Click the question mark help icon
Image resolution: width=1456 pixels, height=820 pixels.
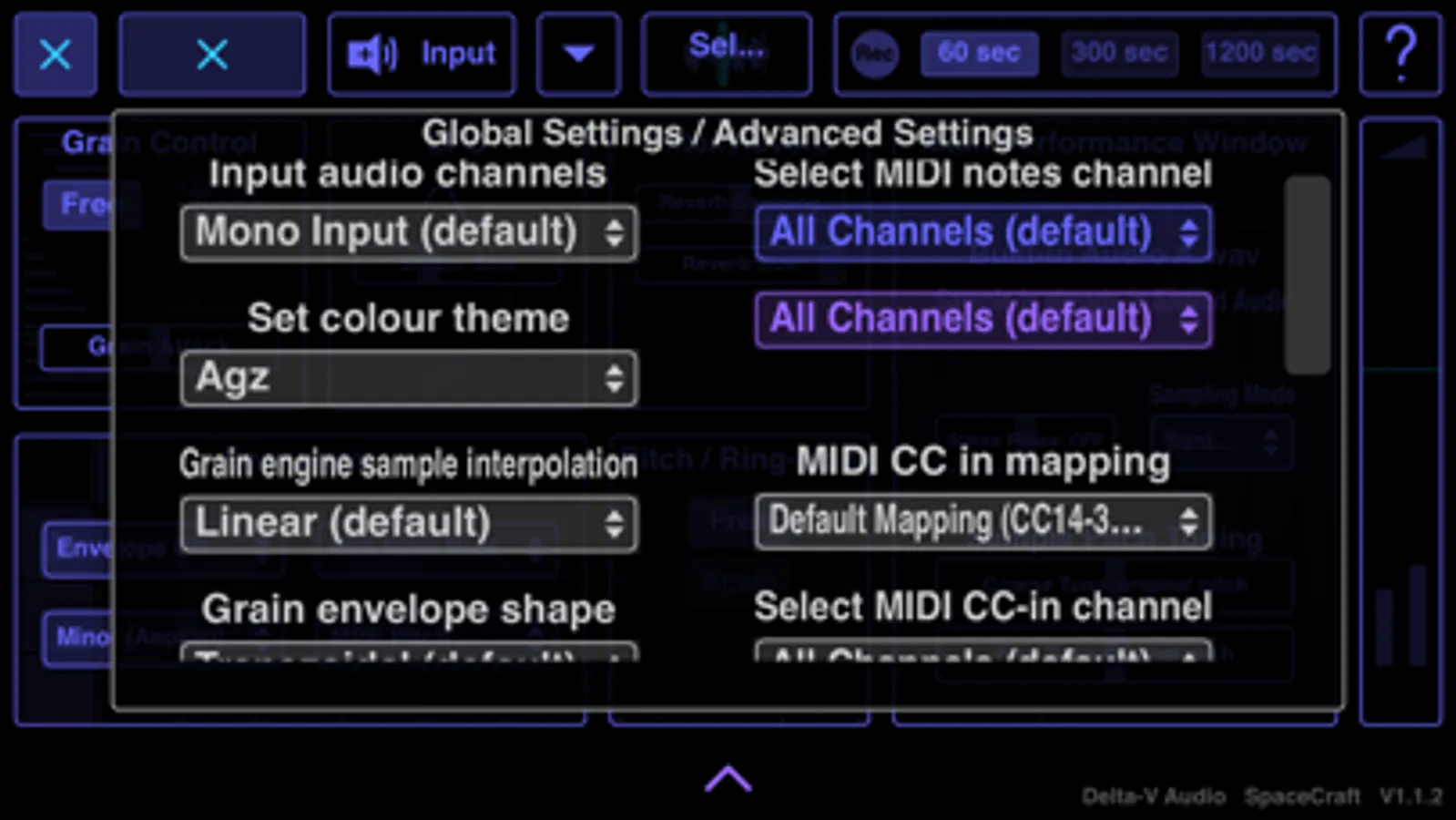pyautogui.click(x=1400, y=55)
